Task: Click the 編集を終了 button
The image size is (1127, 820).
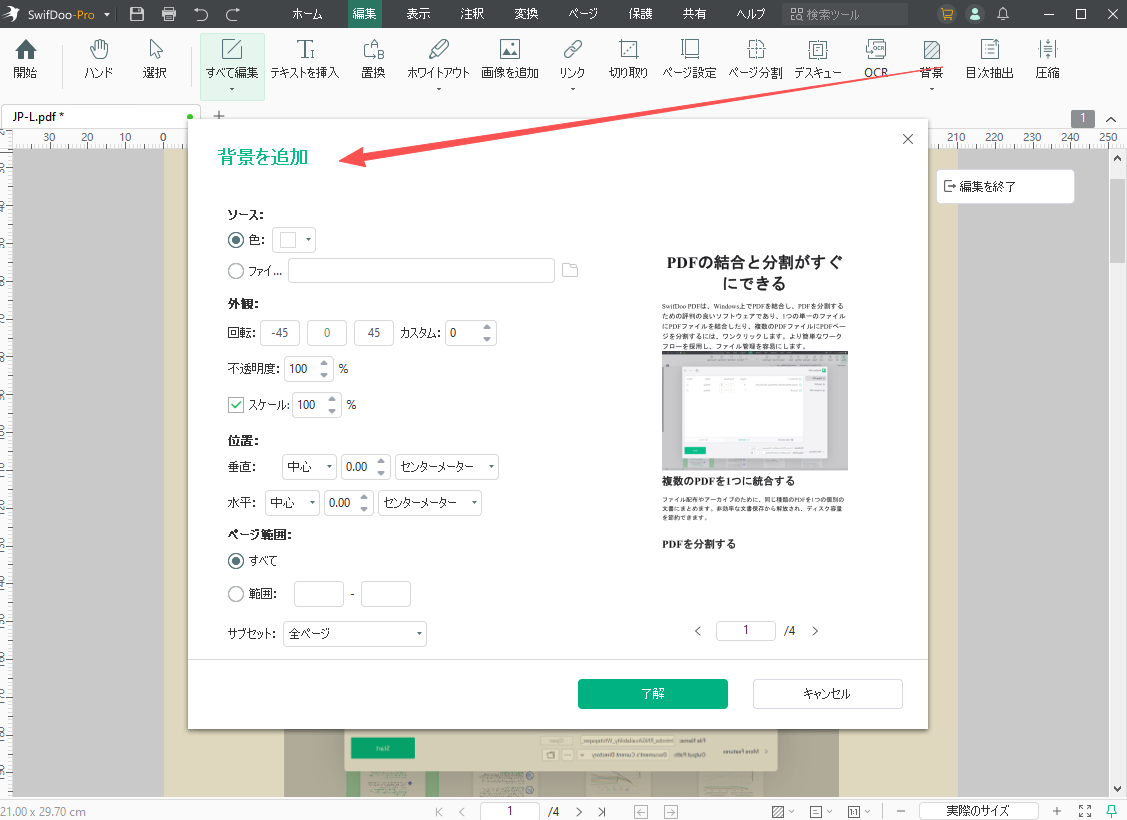Action: pyautogui.click(x=1004, y=186)
